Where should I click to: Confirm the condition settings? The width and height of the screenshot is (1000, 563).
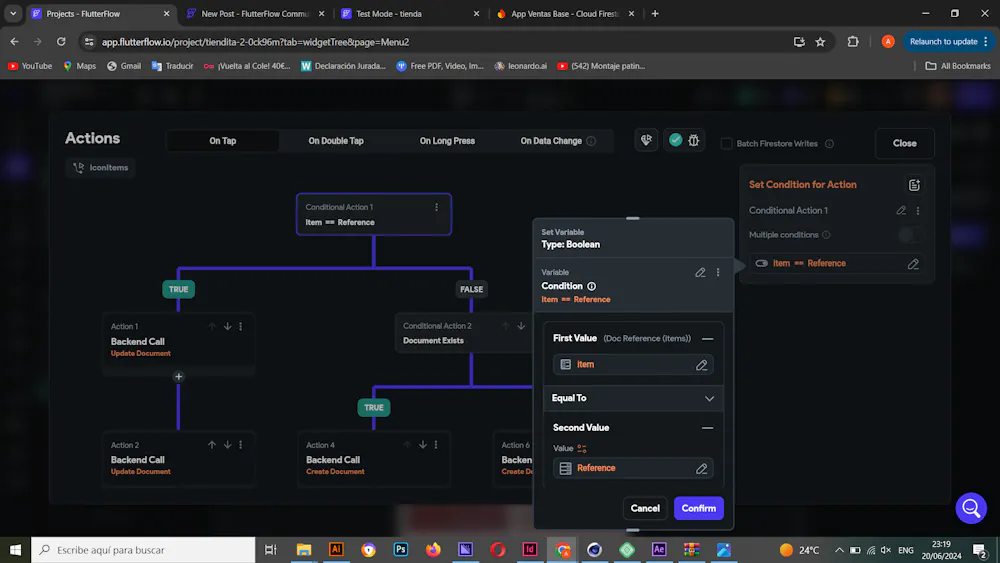(698, 508)
